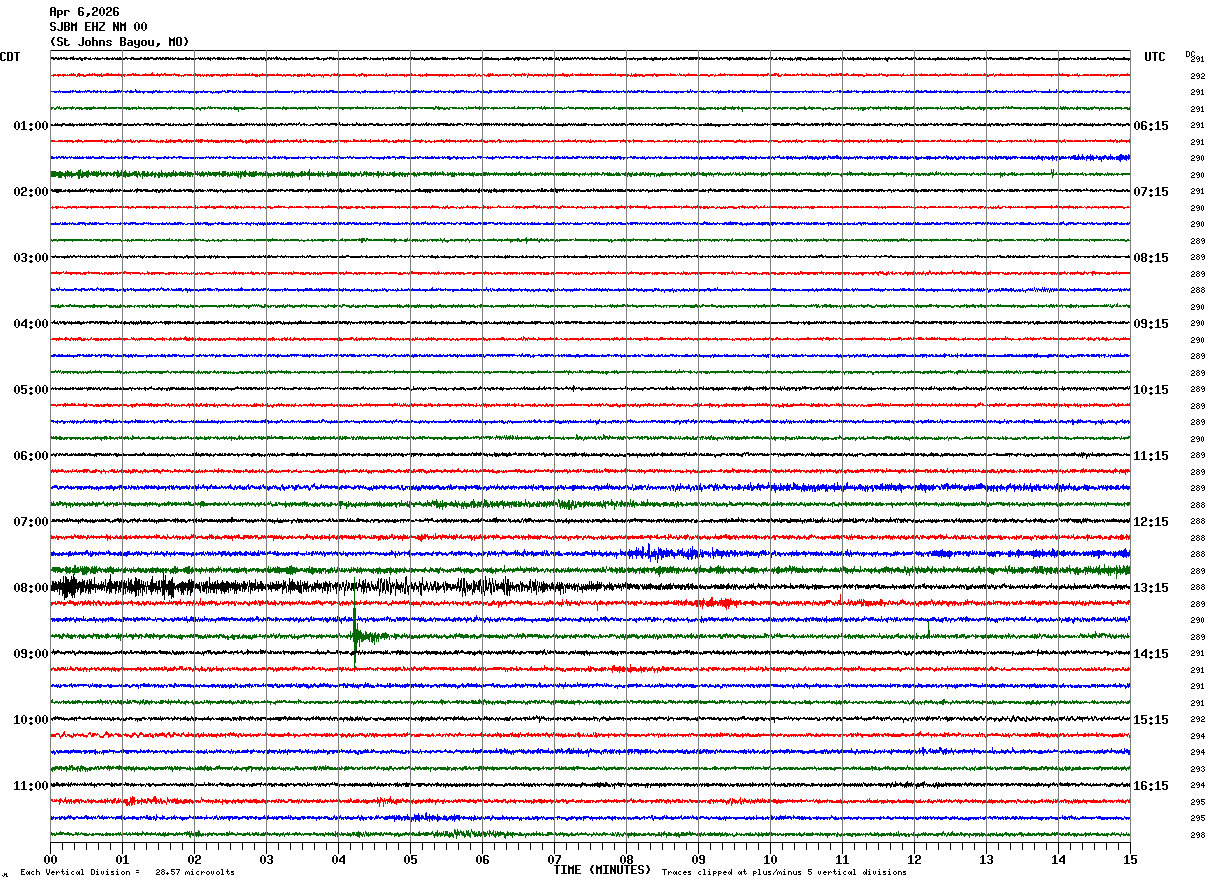Click minute 05 on the bottom axis
This screenshot has width=1210, height=886.
(x=410, y=859)
